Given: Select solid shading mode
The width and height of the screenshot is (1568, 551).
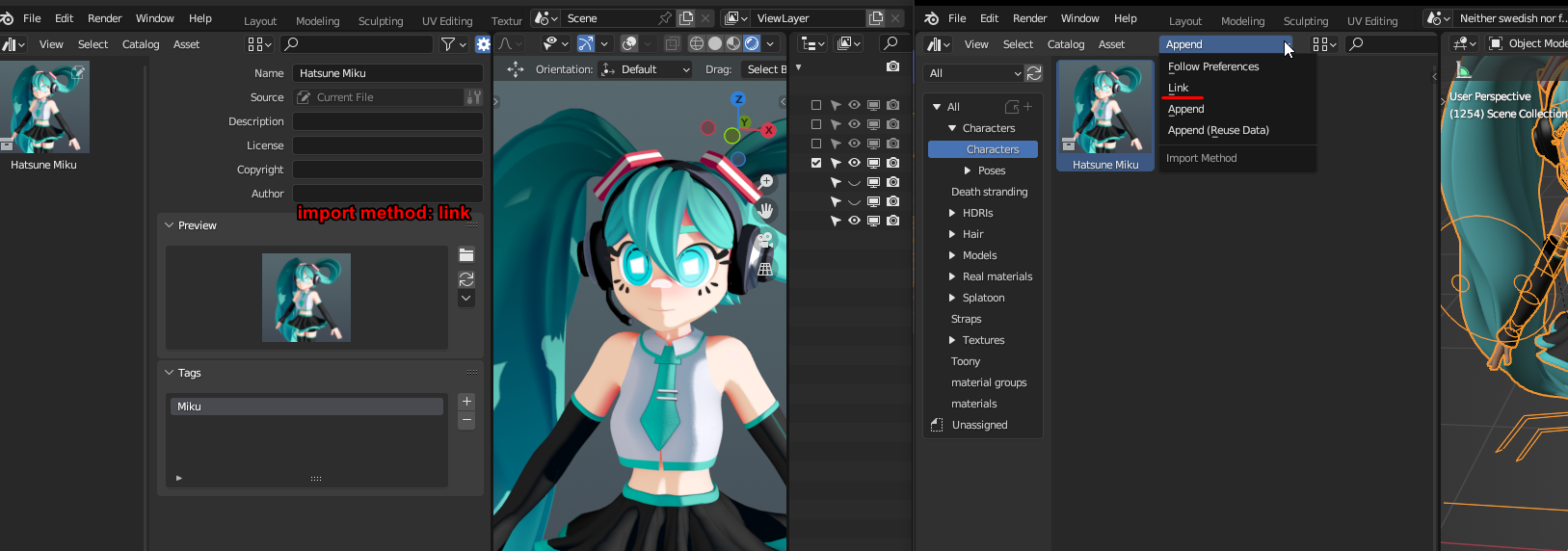Looking at the screenshot, I should [715, 43].
